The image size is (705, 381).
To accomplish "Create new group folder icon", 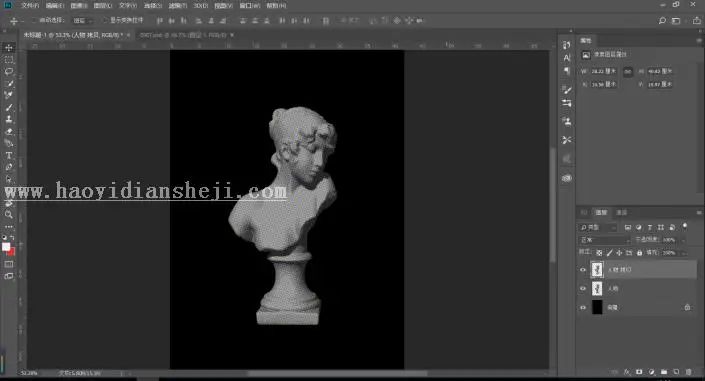I will click(x=664, y=372).
